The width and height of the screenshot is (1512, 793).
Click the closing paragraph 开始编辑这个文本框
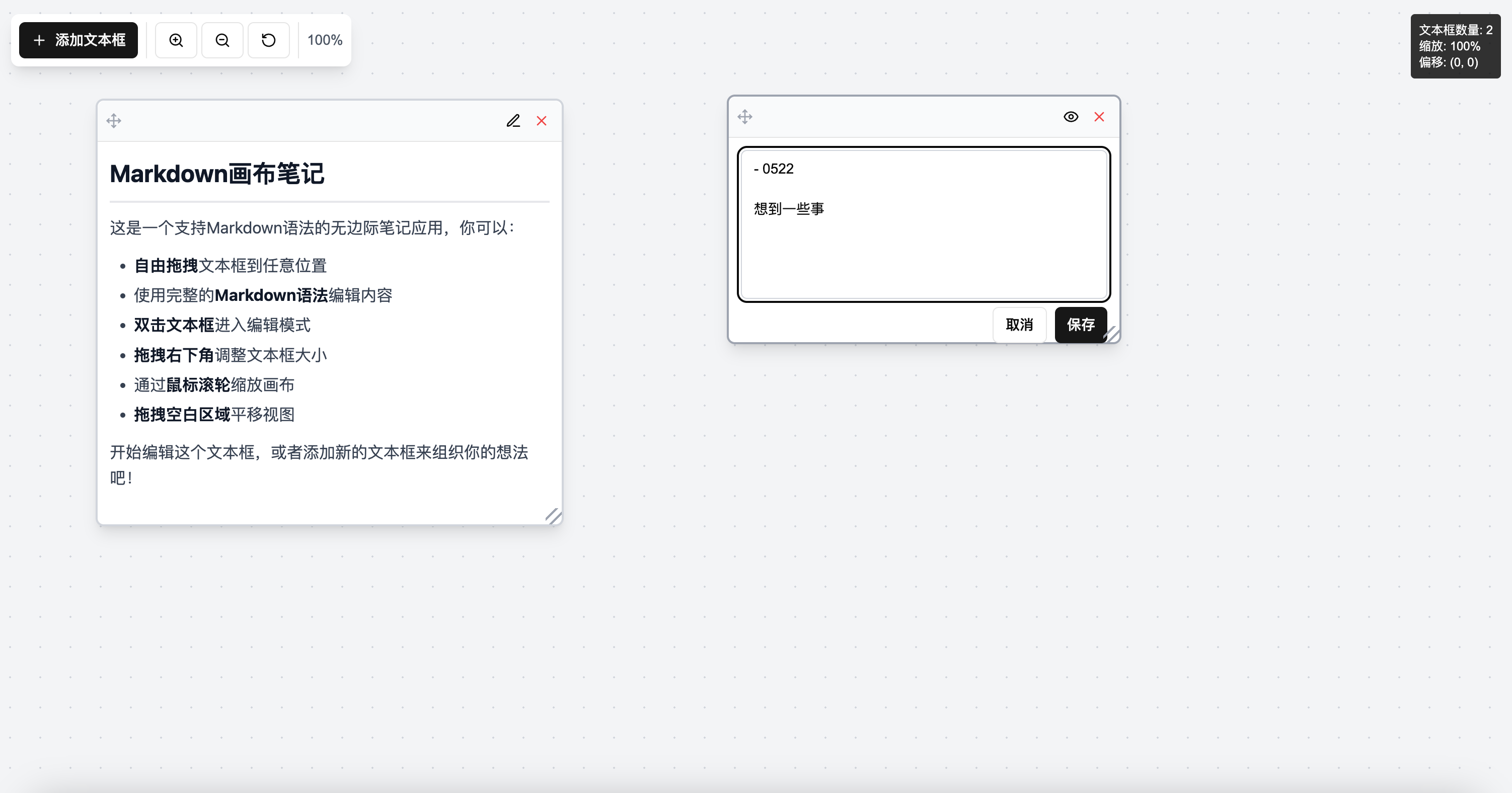coord(319,465)
